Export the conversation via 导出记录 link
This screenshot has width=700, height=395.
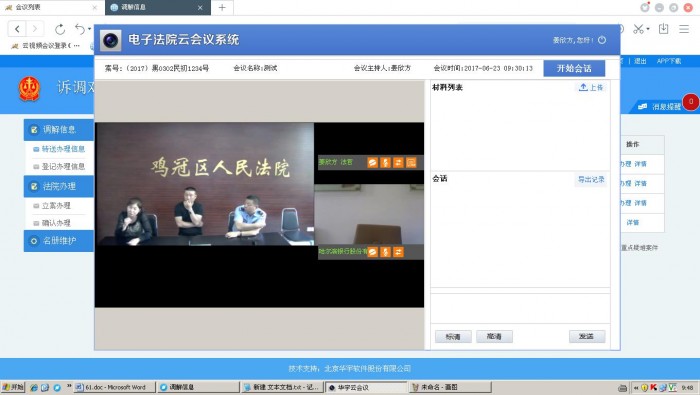[x=591, y=179]
